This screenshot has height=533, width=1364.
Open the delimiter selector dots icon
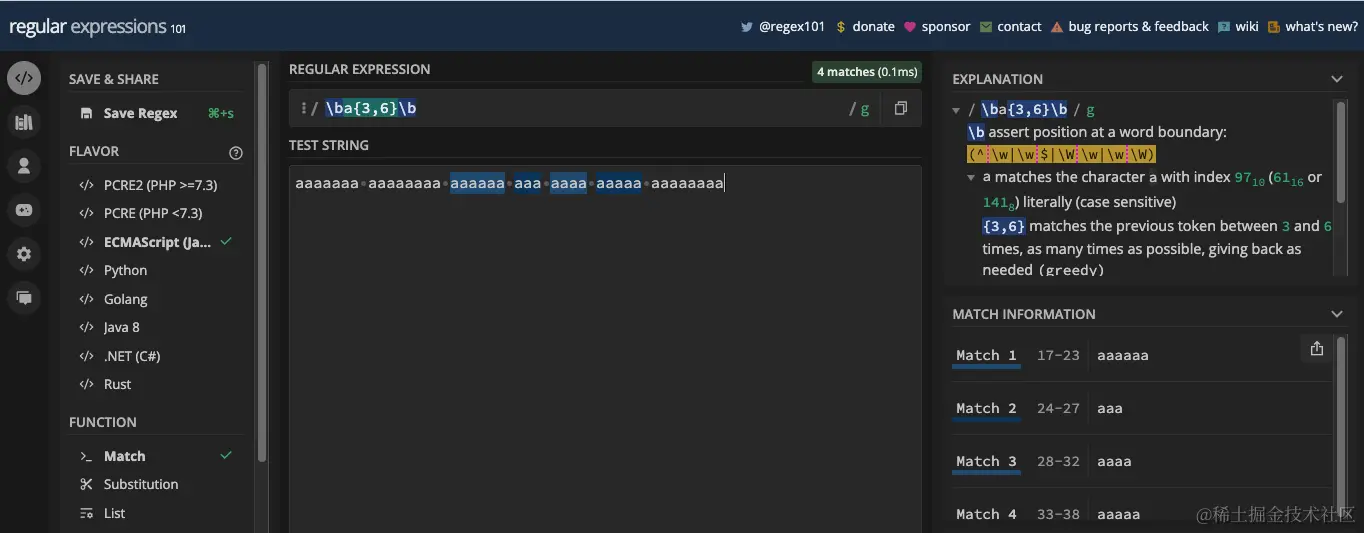(x=303, y=109)
